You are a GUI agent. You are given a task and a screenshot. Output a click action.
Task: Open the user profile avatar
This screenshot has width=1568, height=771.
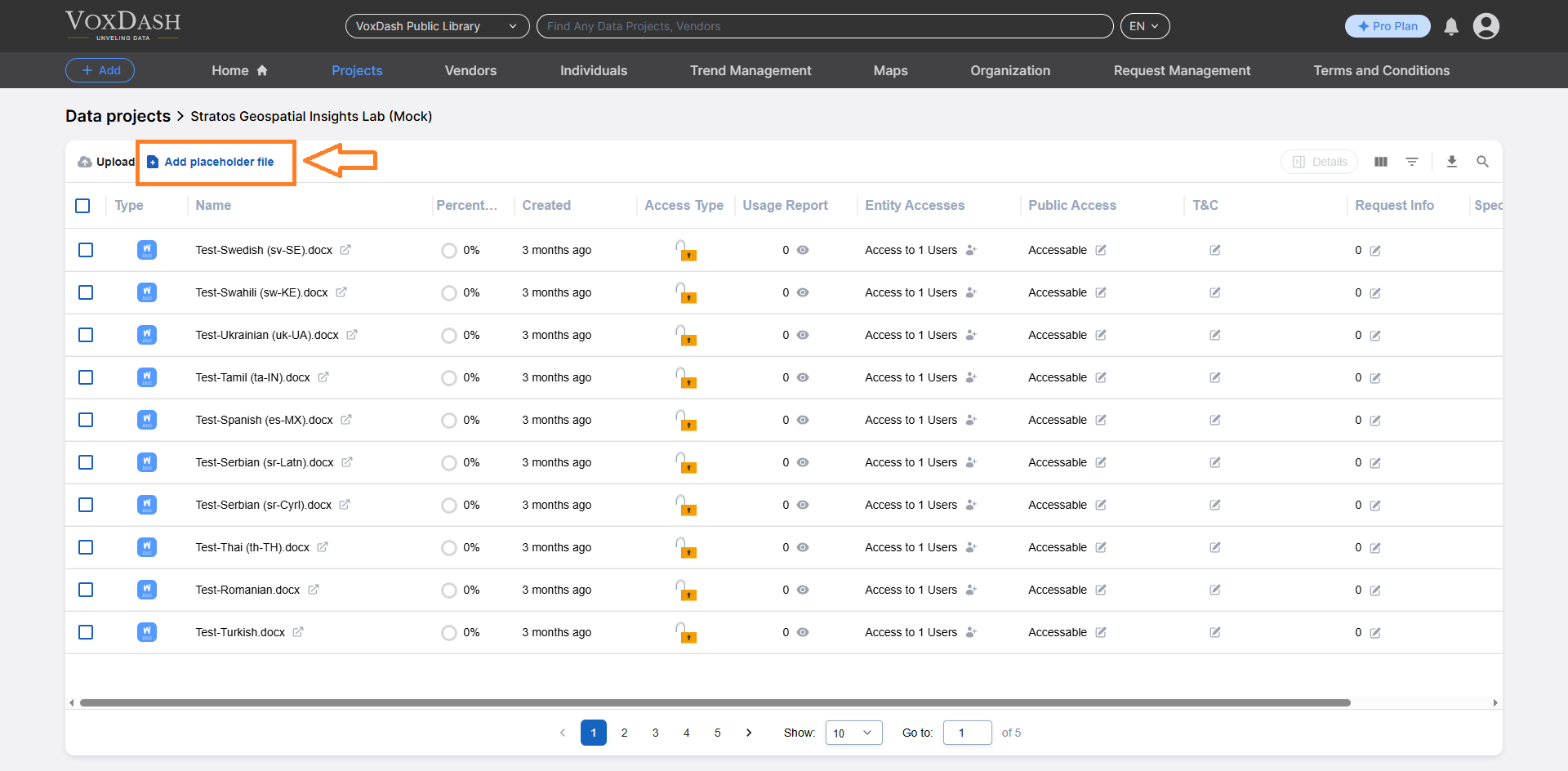[1486, 26]
